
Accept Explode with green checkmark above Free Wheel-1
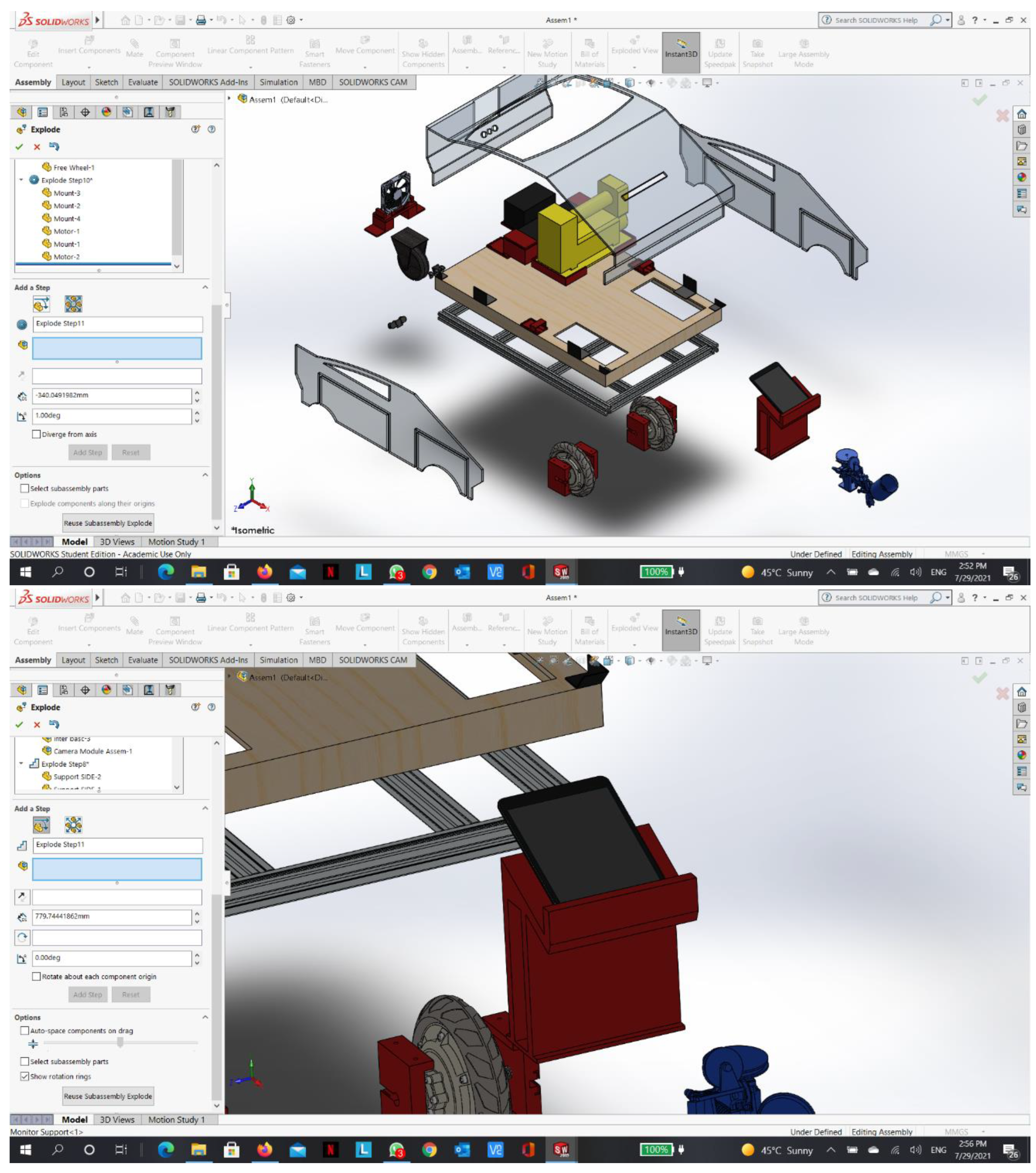19,147
